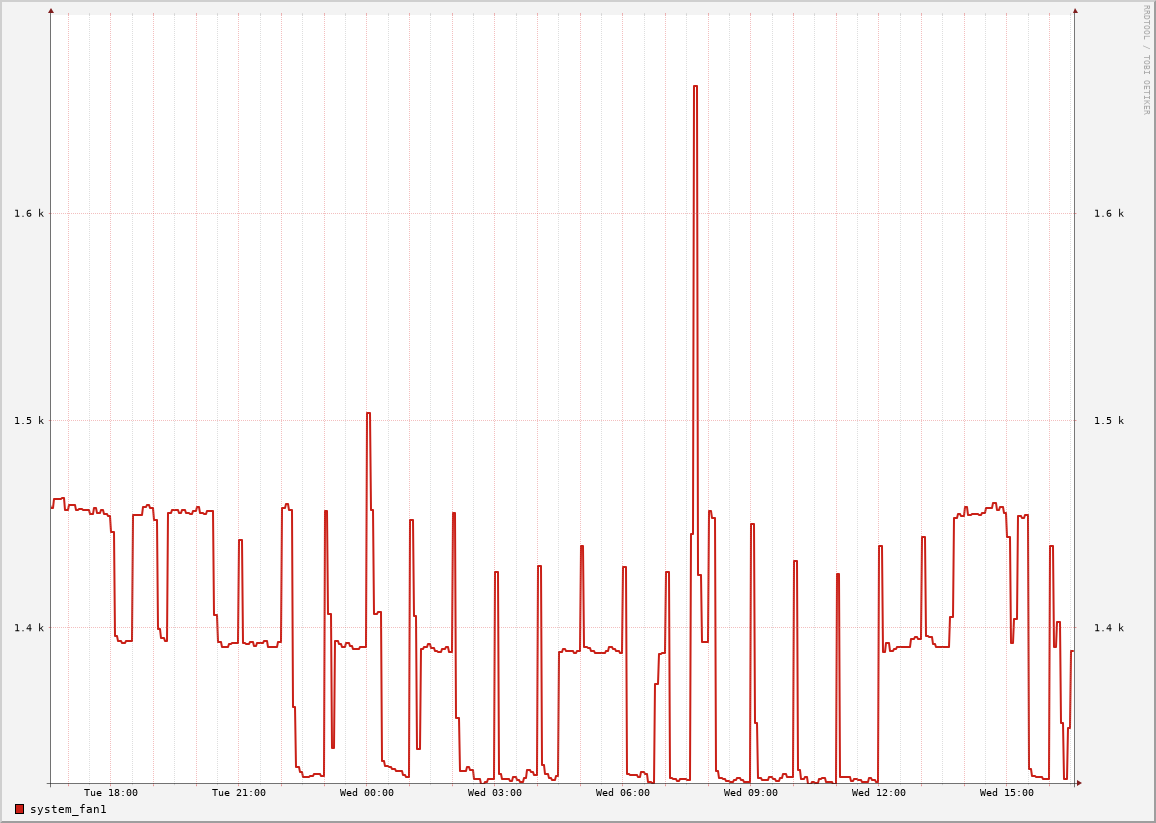Click the Wed 12:00 time axis label

[x=879, y=793]
